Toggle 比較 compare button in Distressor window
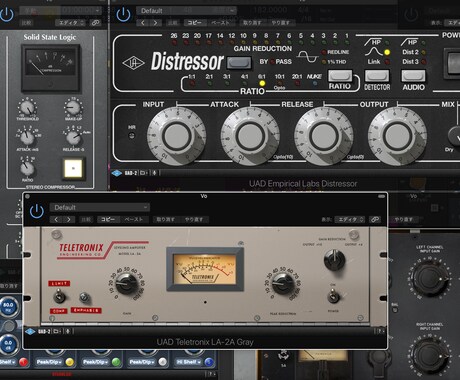The width and height of the screenshot is (460, 380). click(x=173, y=23)
